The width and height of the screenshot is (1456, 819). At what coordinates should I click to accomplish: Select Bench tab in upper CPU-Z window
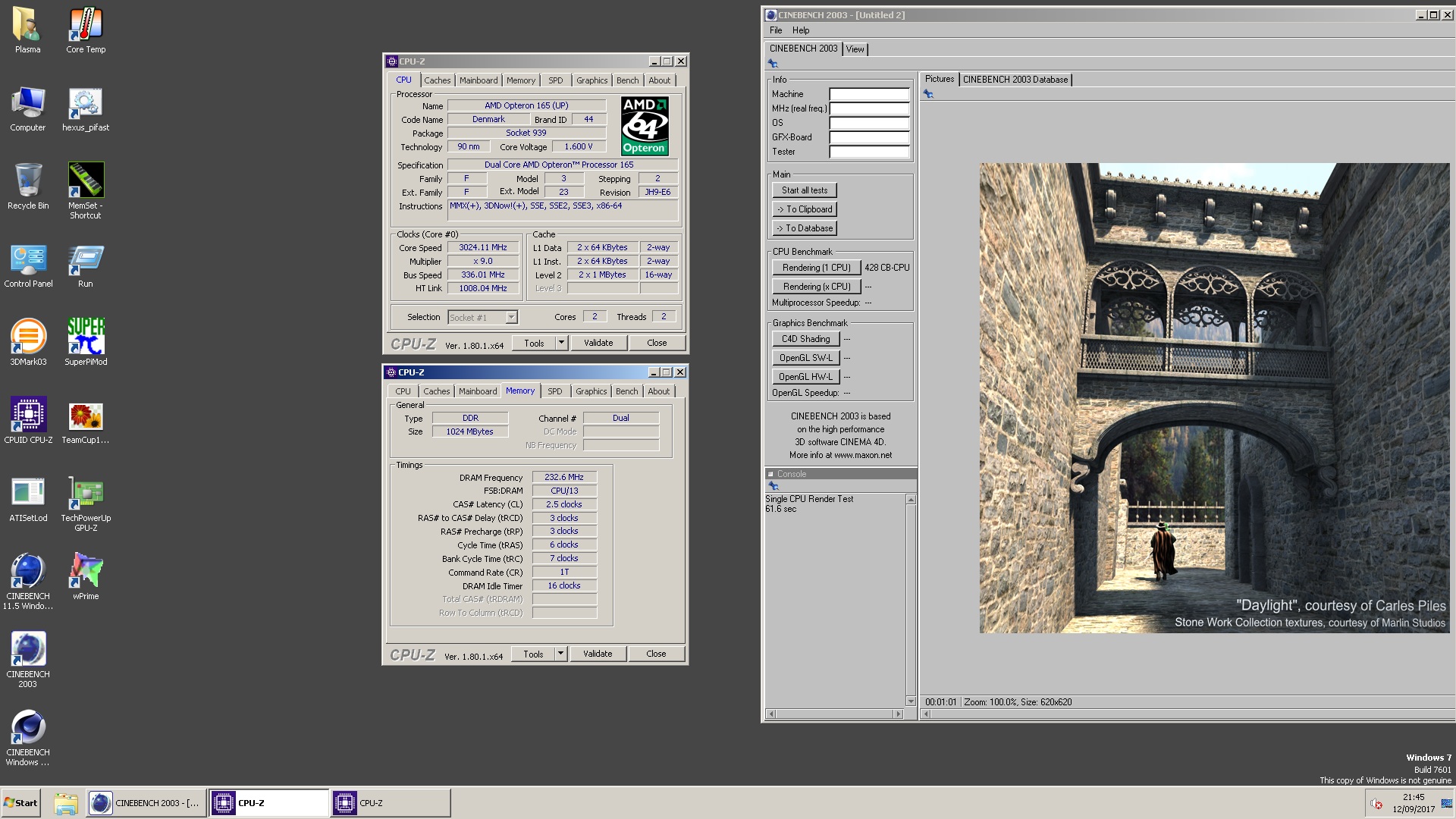tap(627, 80)
